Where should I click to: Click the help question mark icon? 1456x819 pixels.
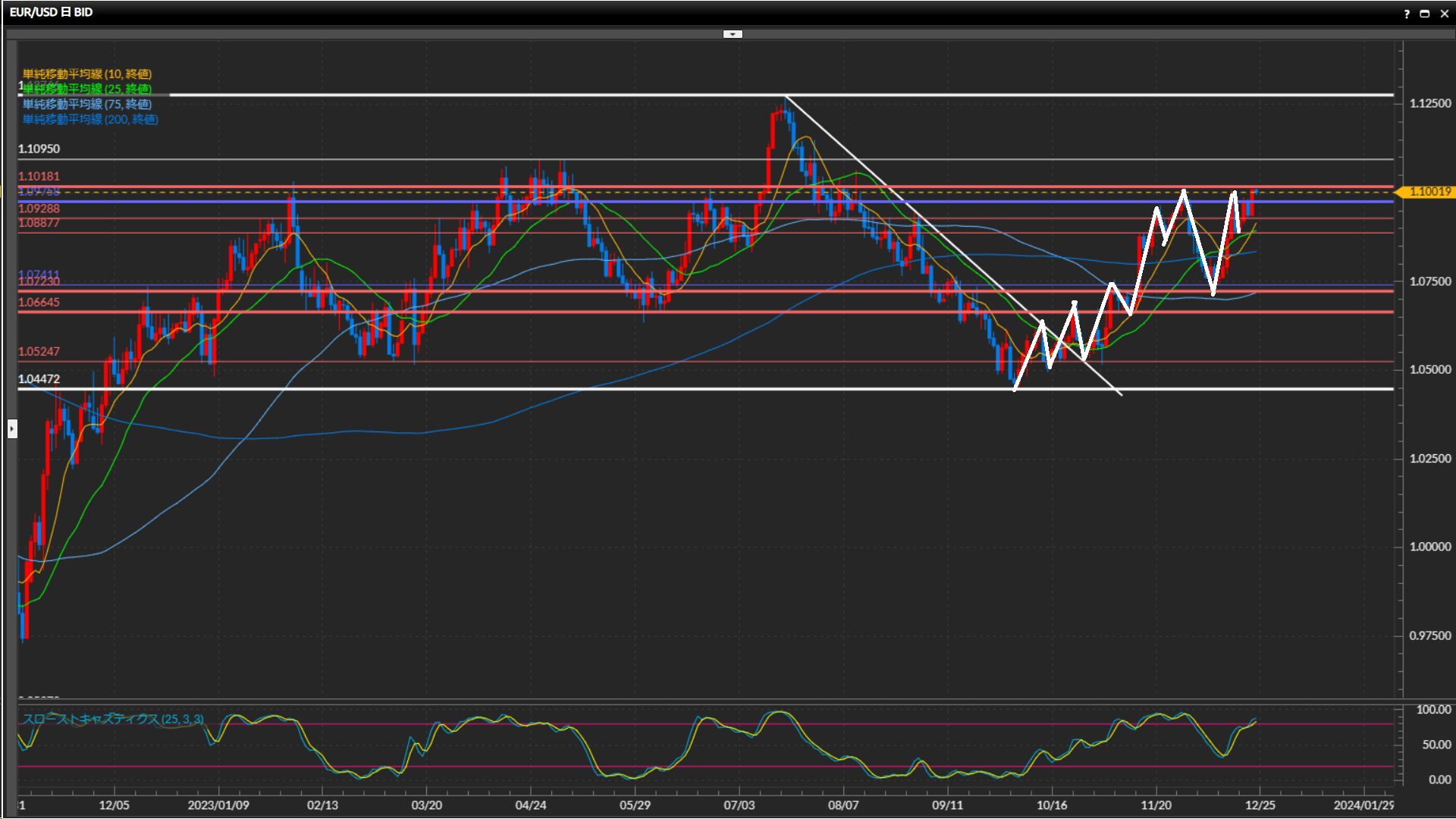1407,14
